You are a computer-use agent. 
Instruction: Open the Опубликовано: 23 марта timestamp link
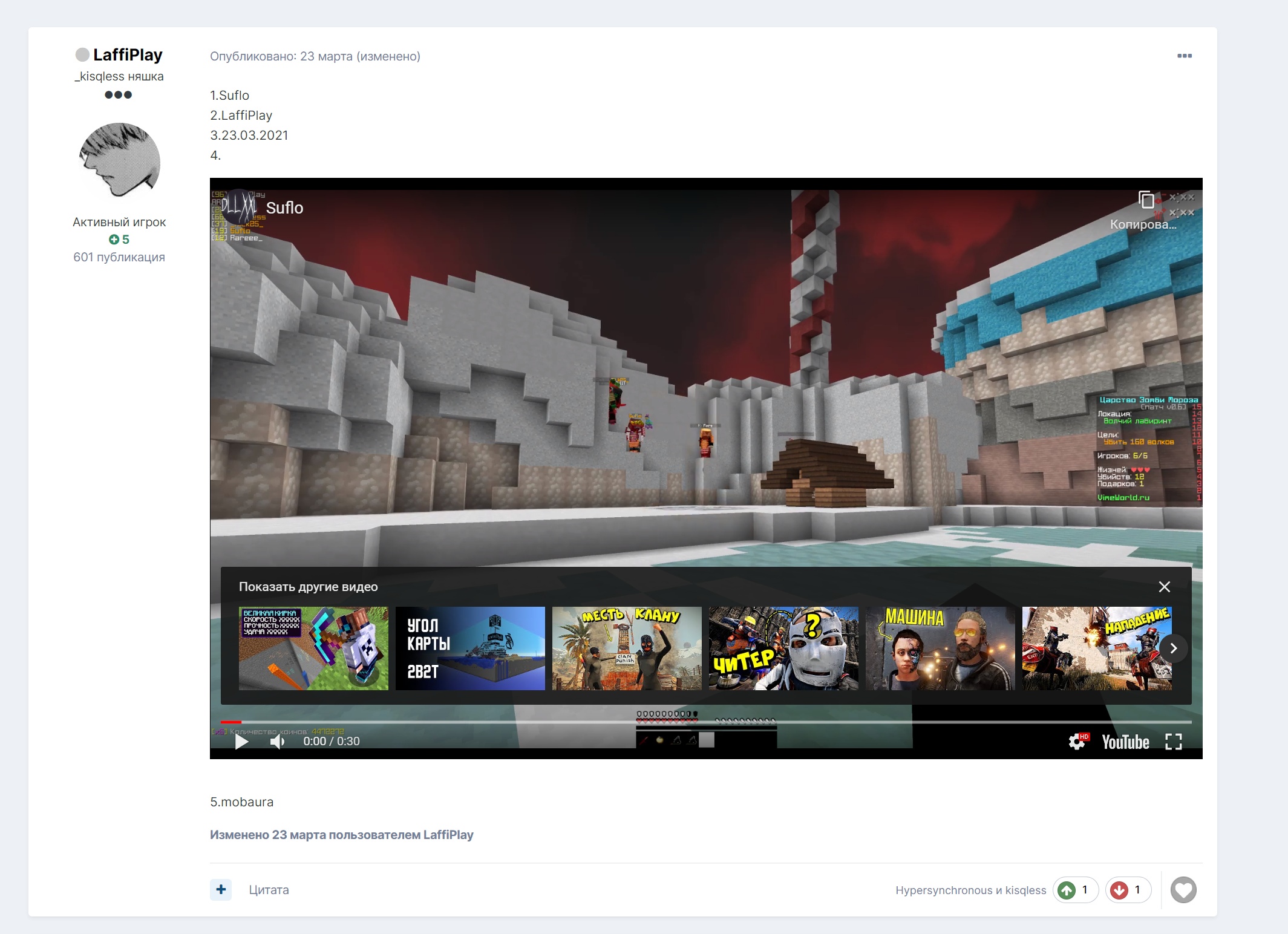pos(281,56)
